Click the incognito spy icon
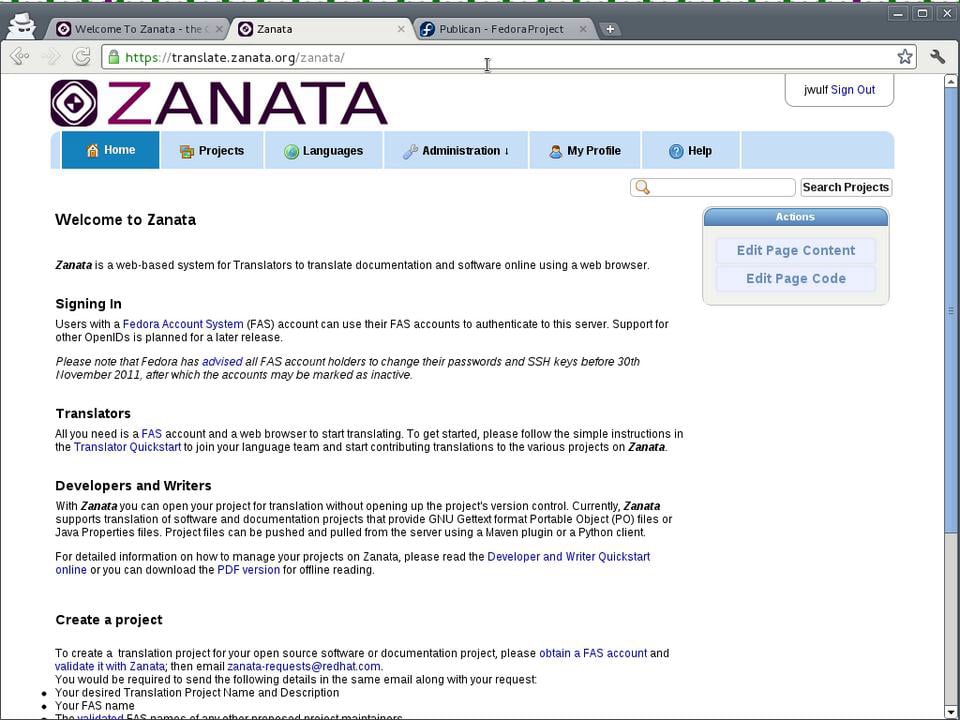Screen dimensions: 960x720 [22, 26]
